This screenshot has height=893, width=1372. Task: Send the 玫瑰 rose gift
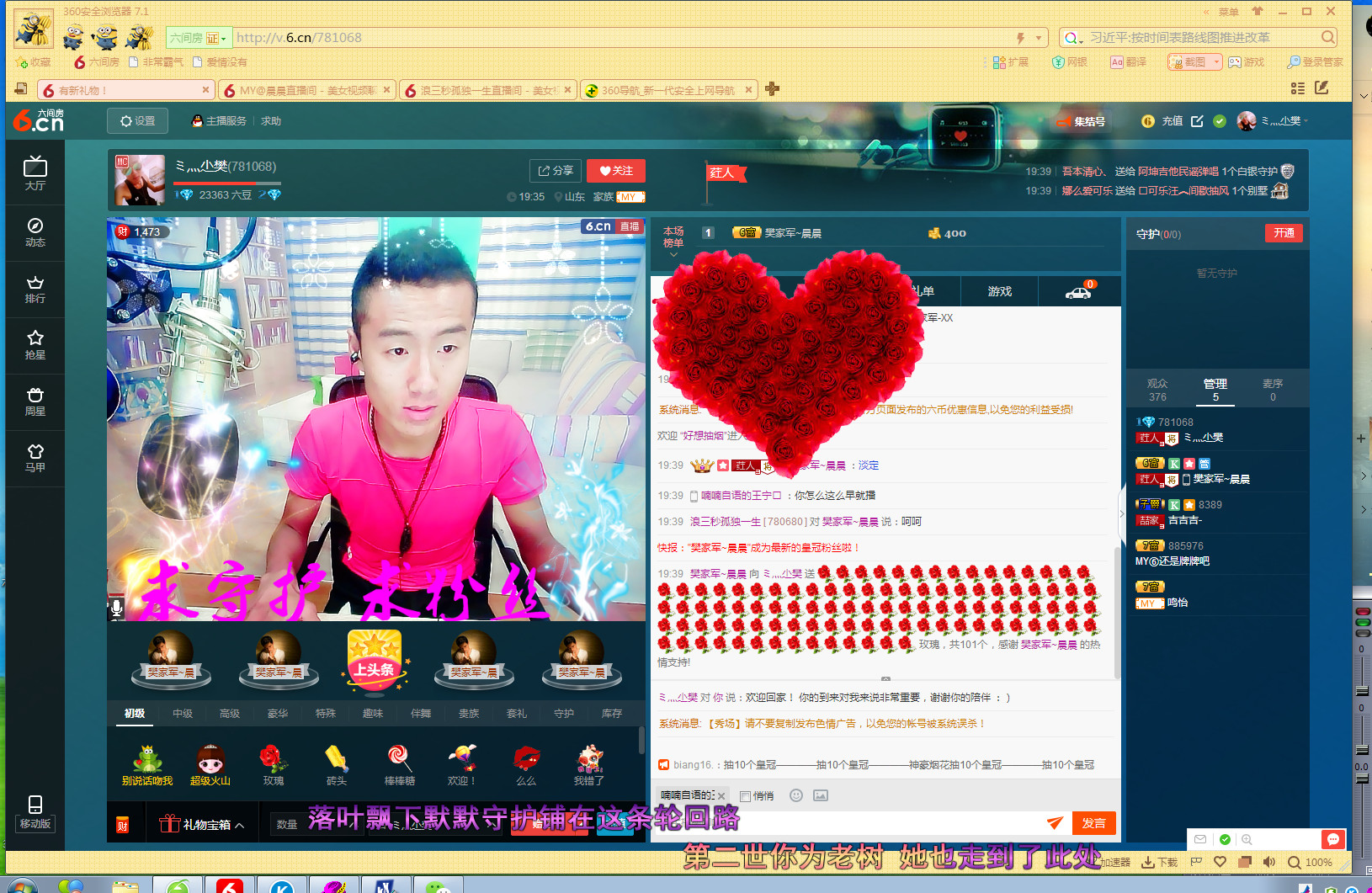[x=273, y=765]
